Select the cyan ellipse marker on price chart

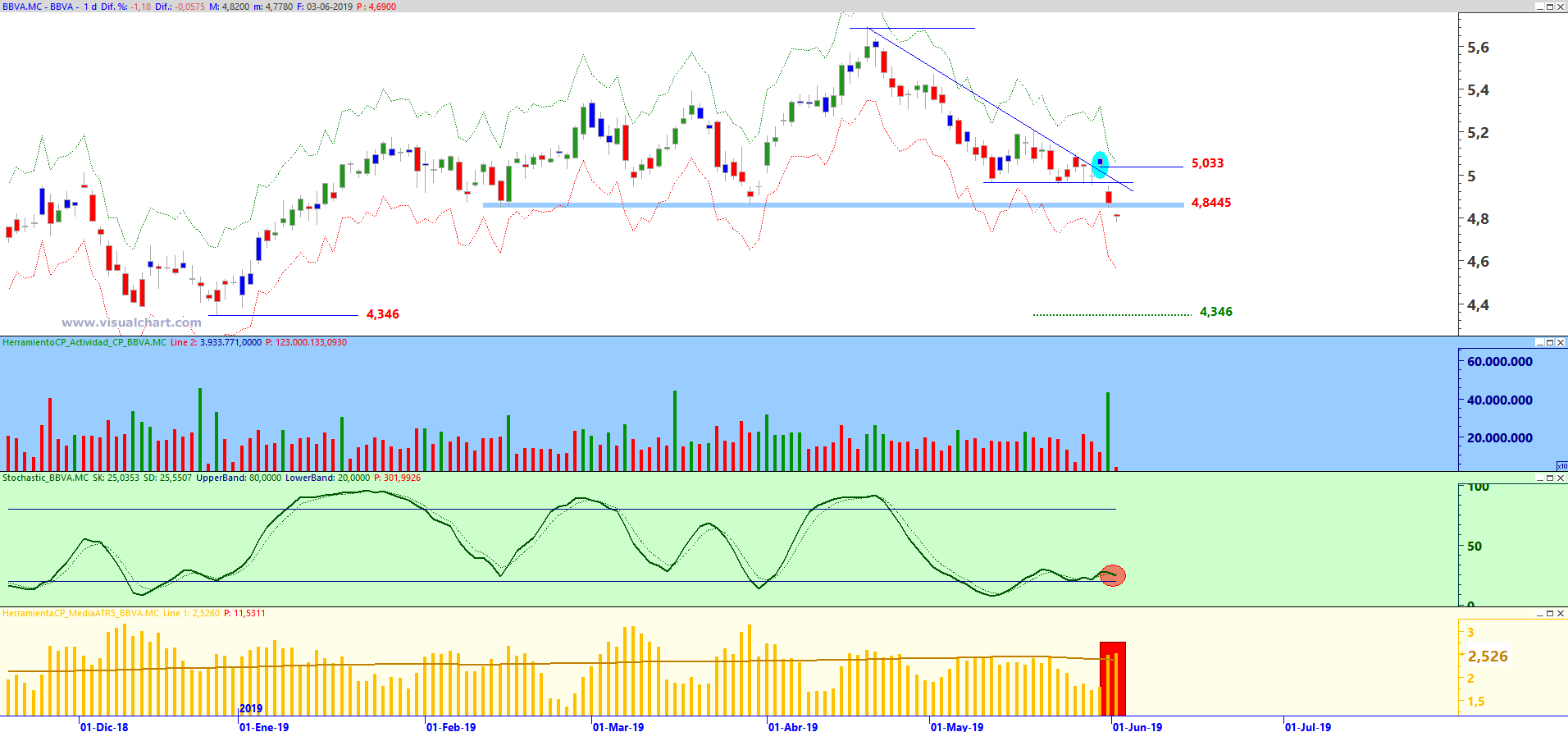(x=1100, y=165)
